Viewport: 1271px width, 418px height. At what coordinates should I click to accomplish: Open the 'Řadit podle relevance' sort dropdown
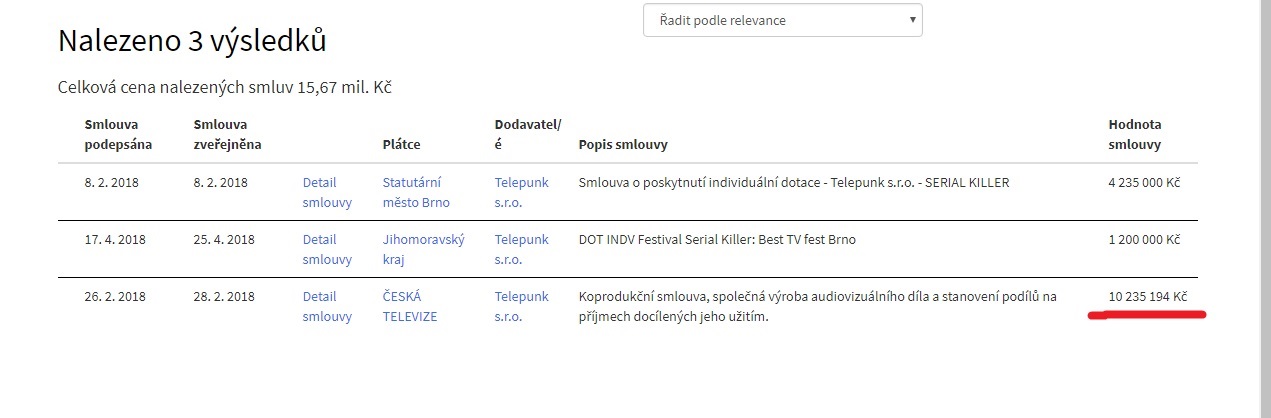pyautogui.click(x=782, y=20)
